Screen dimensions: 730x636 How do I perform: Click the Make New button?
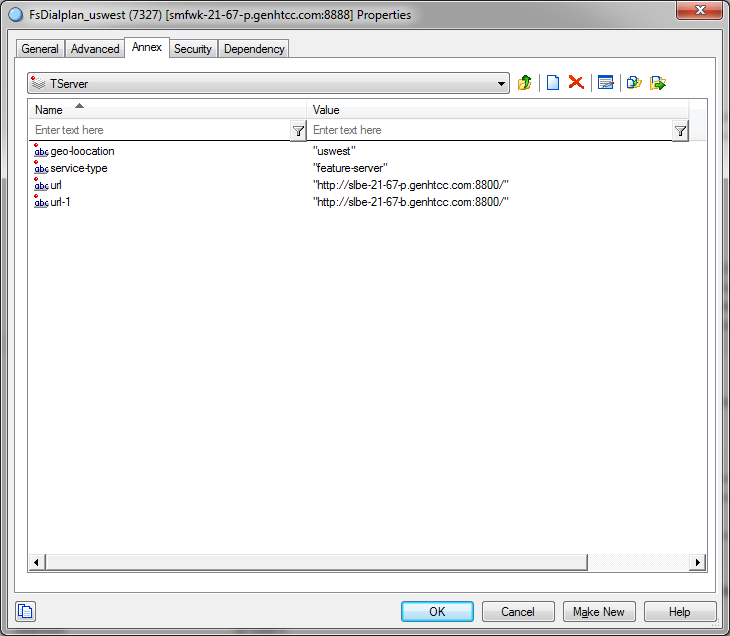click(599, 611)
